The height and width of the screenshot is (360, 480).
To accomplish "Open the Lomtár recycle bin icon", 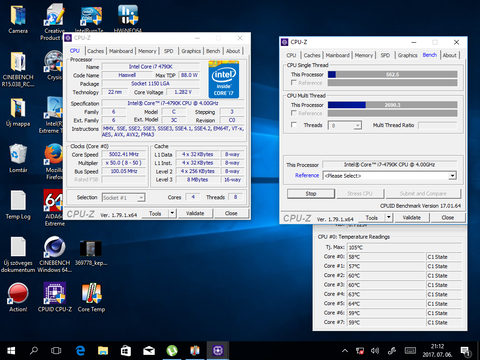I will point(18,158).
